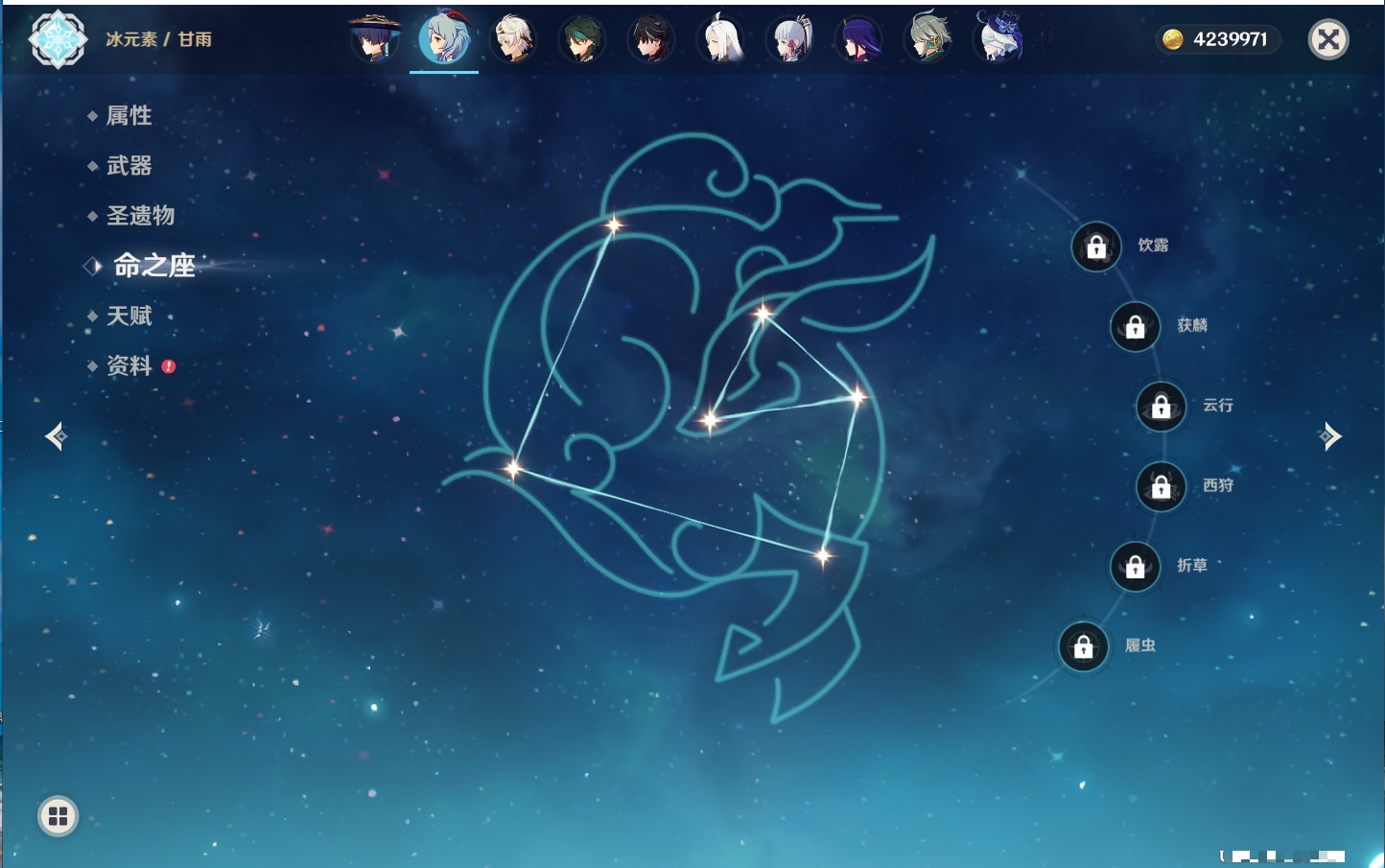The image size is (1385, 868).
Task: Click the lock icon for 饮露
Action: point(1096,247)
